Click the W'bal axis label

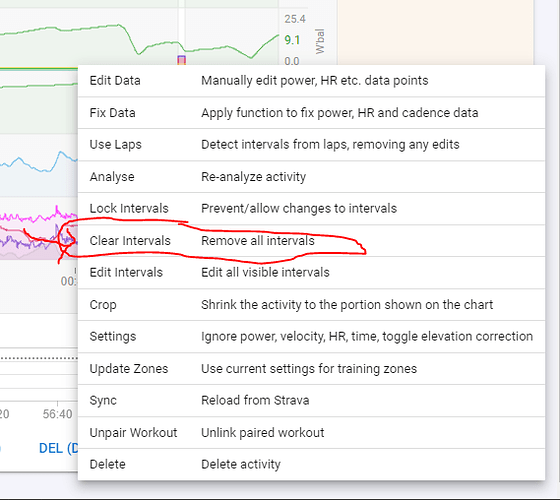tap(320, 41)
